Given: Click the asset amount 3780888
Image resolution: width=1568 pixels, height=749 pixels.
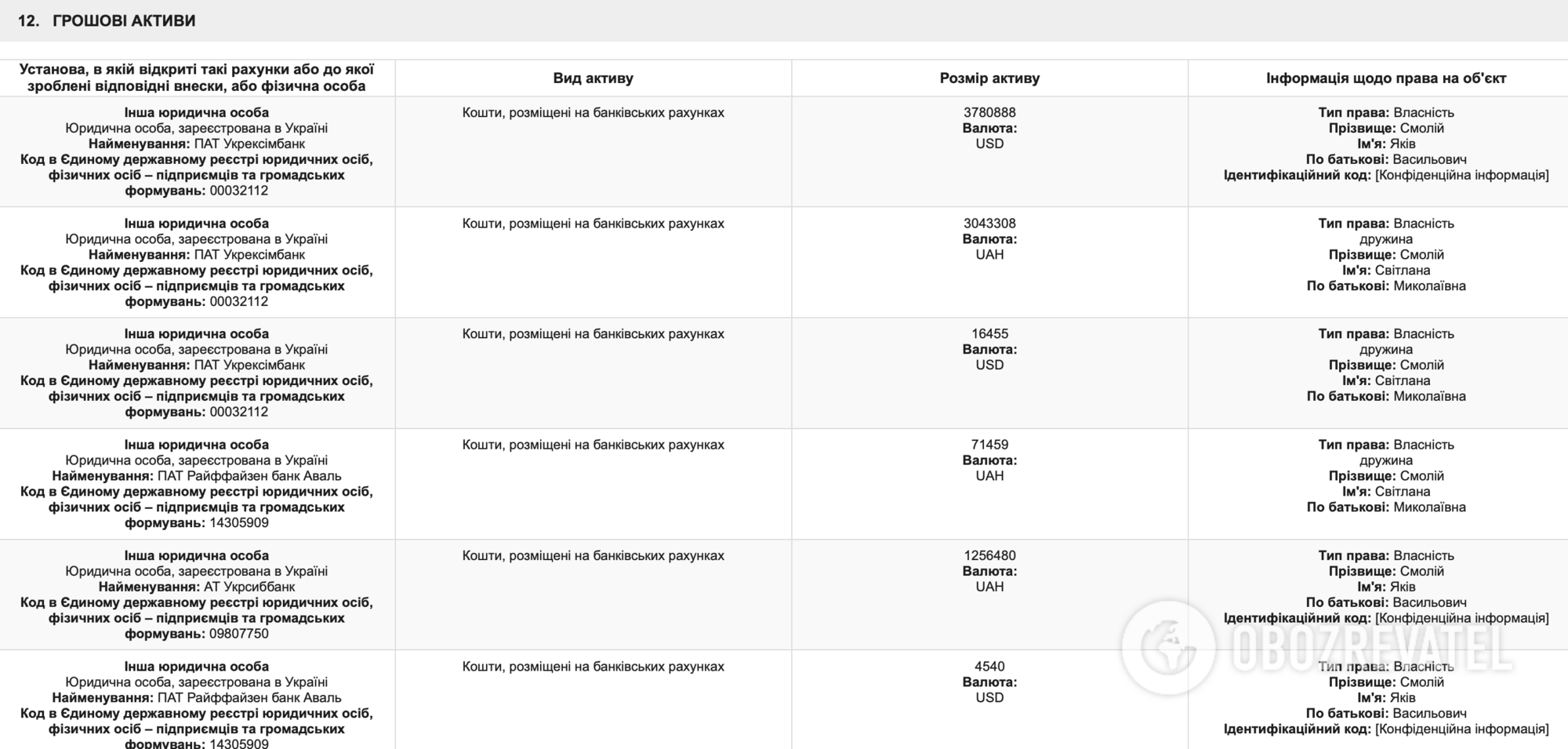Looking at the screenshot, I should pyautogui.click(x=989, y=113).
